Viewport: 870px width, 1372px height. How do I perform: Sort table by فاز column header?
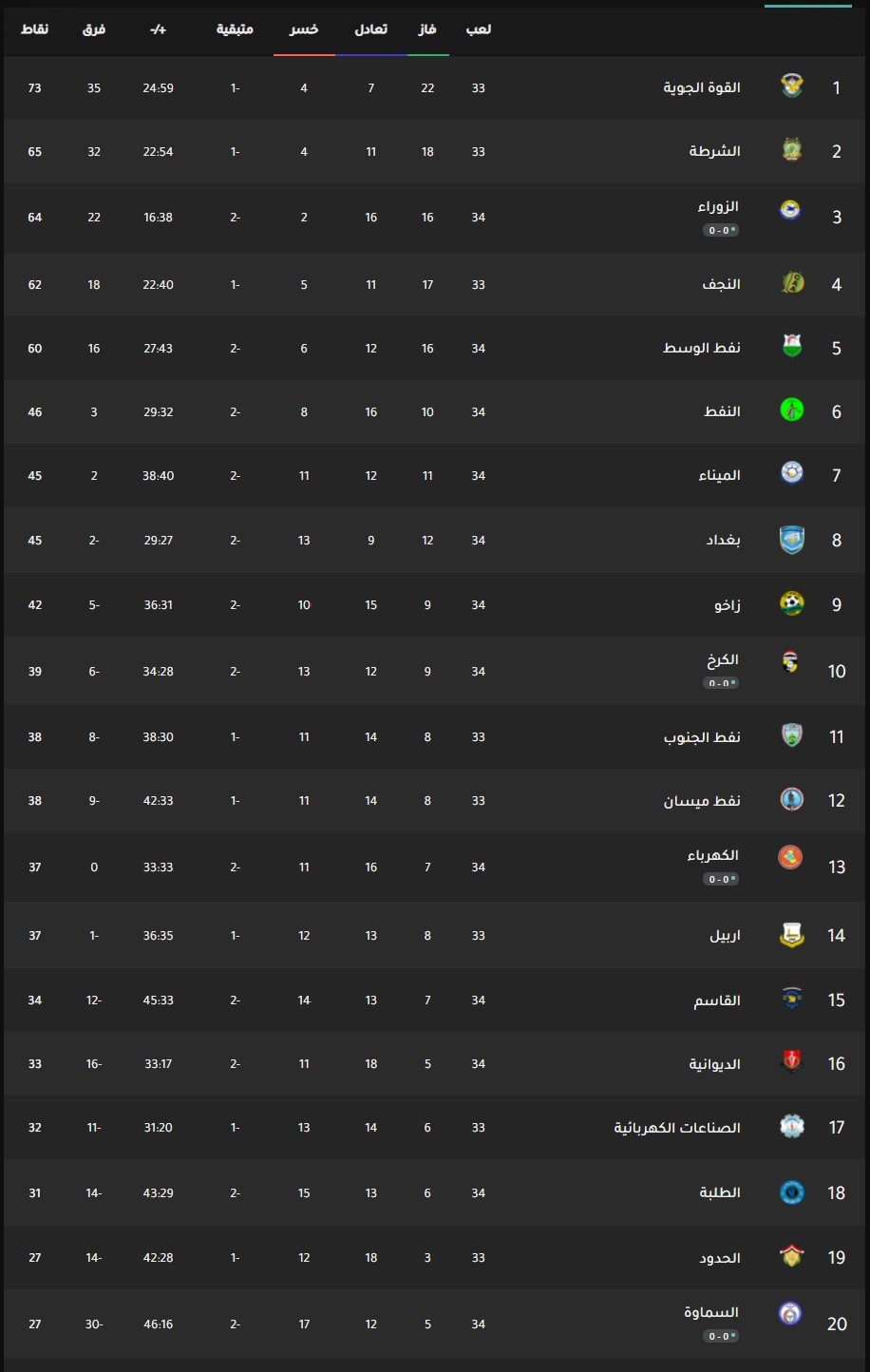427,29
